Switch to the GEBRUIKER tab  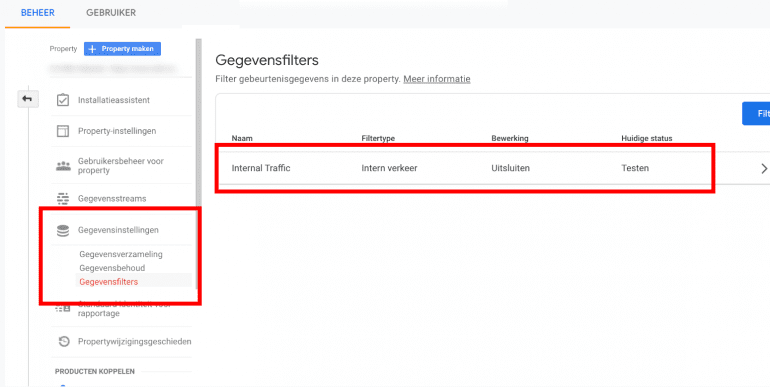coord(111,13)
